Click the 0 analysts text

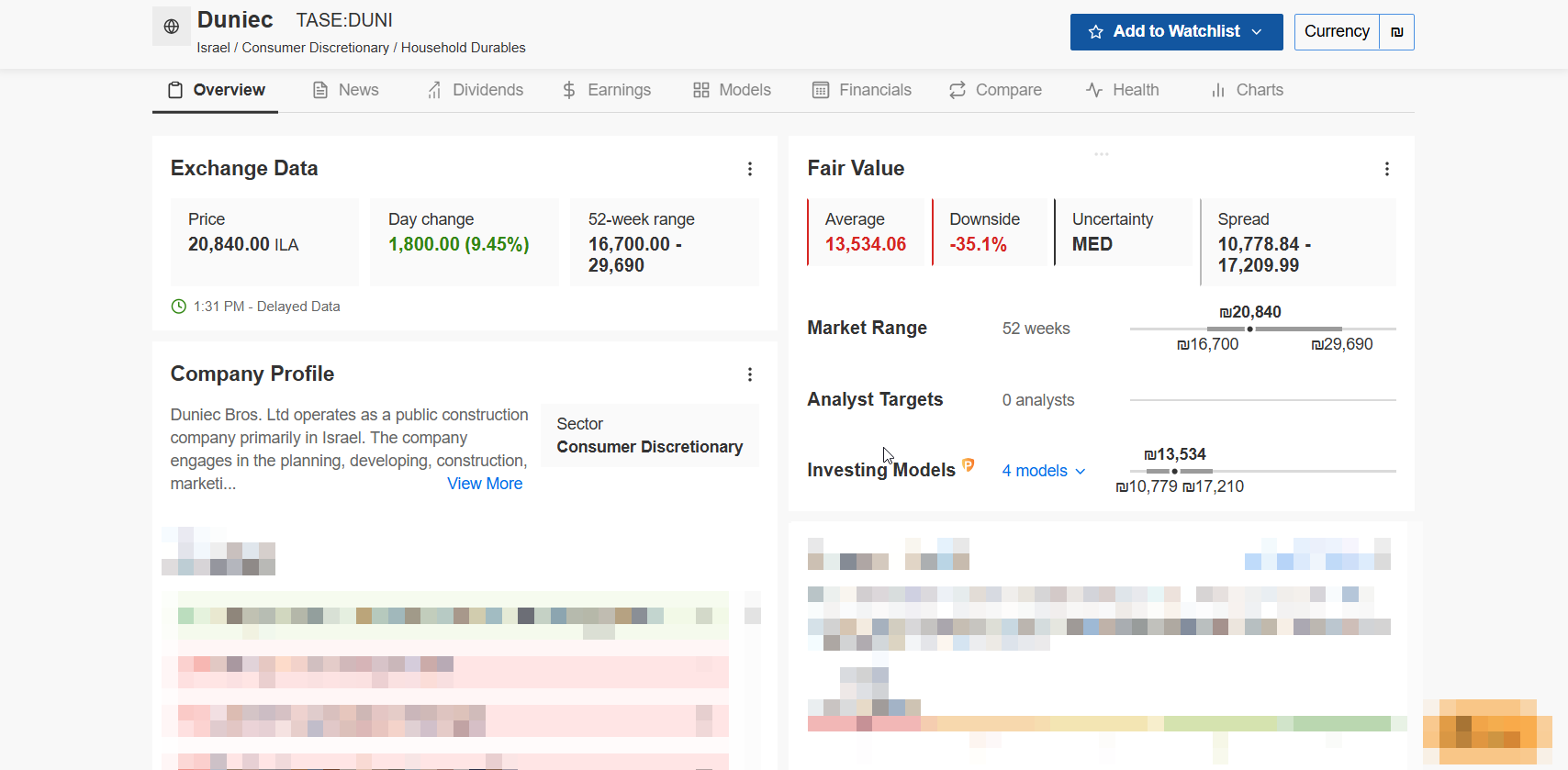click(x=1038, y=400)
